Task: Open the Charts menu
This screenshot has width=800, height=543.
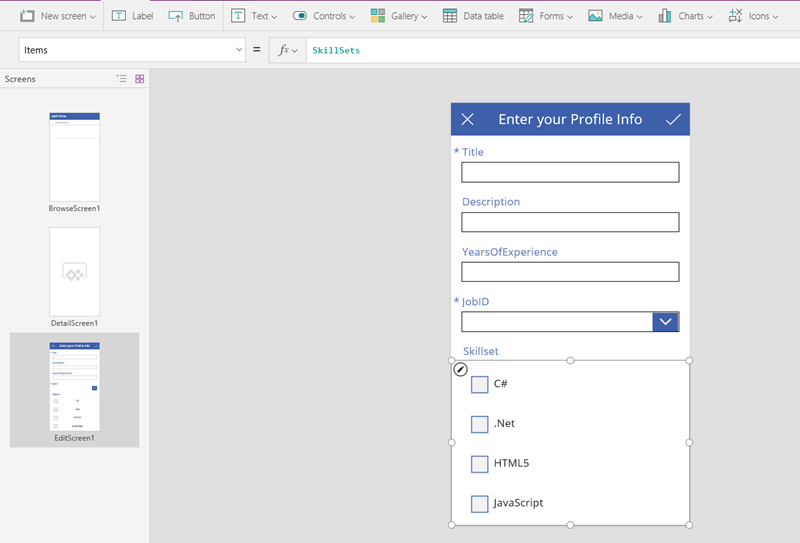Action: coord(685,16)
